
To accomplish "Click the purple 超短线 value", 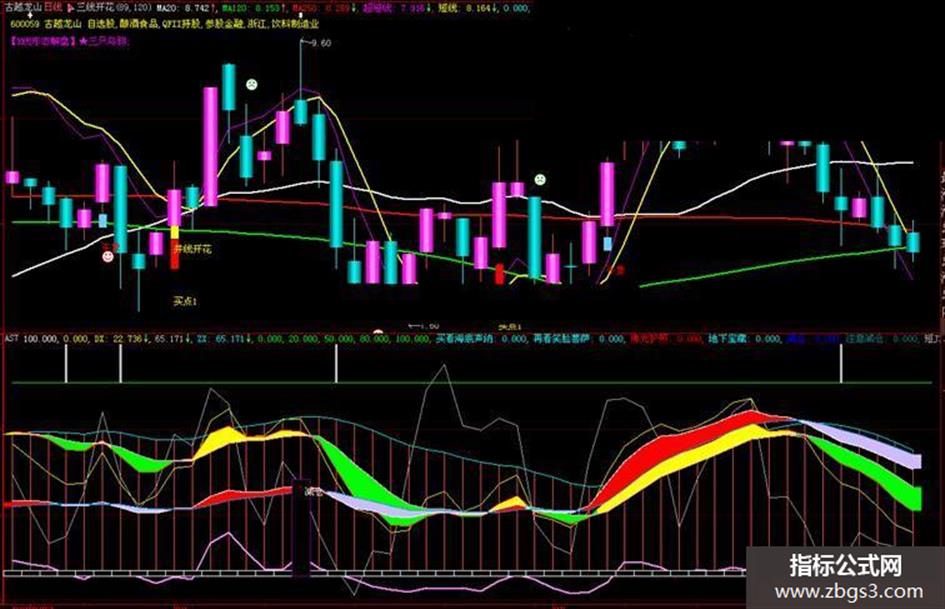I will (398, 8).
